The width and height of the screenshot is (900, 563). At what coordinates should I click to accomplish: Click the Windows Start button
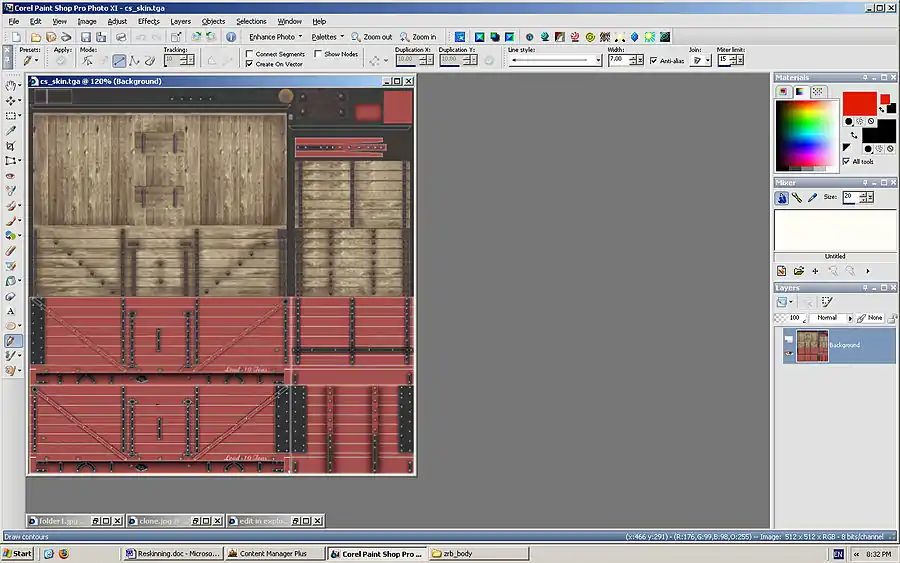[x=17, y=553]
